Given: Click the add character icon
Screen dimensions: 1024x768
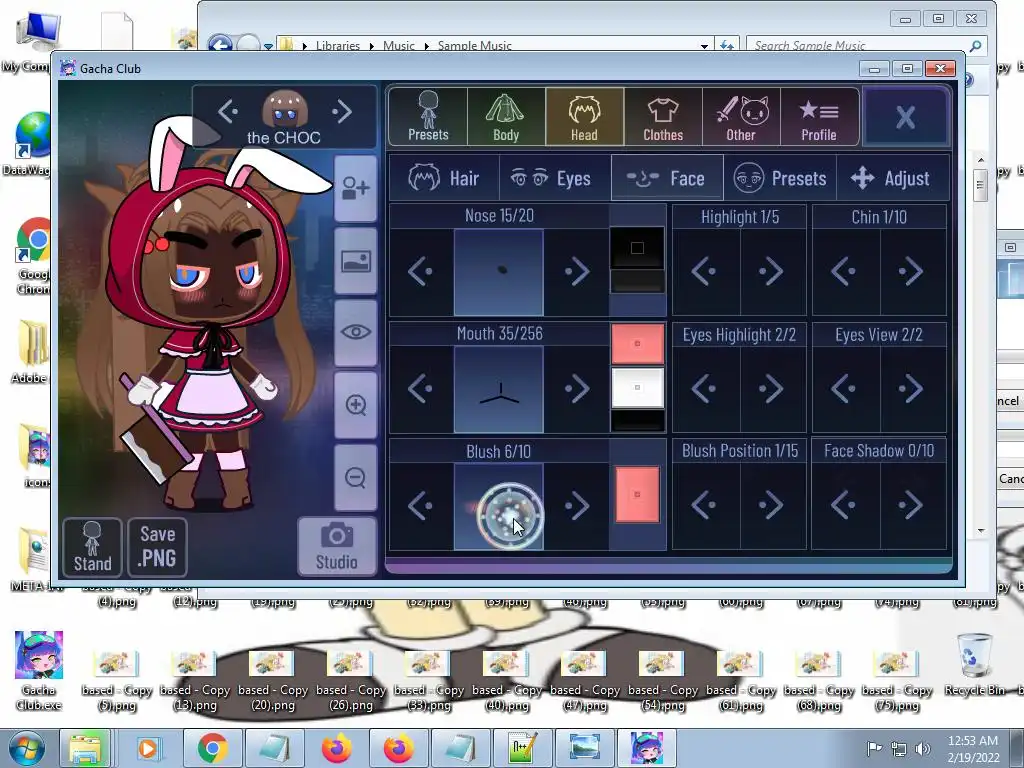Looking at the screenshot, I should pyautogui.click(x=356, y=189).
